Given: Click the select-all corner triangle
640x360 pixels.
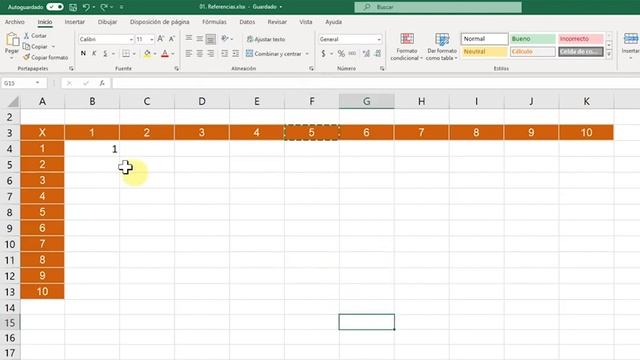Looking at the screenshot, I should pos(13,101).
